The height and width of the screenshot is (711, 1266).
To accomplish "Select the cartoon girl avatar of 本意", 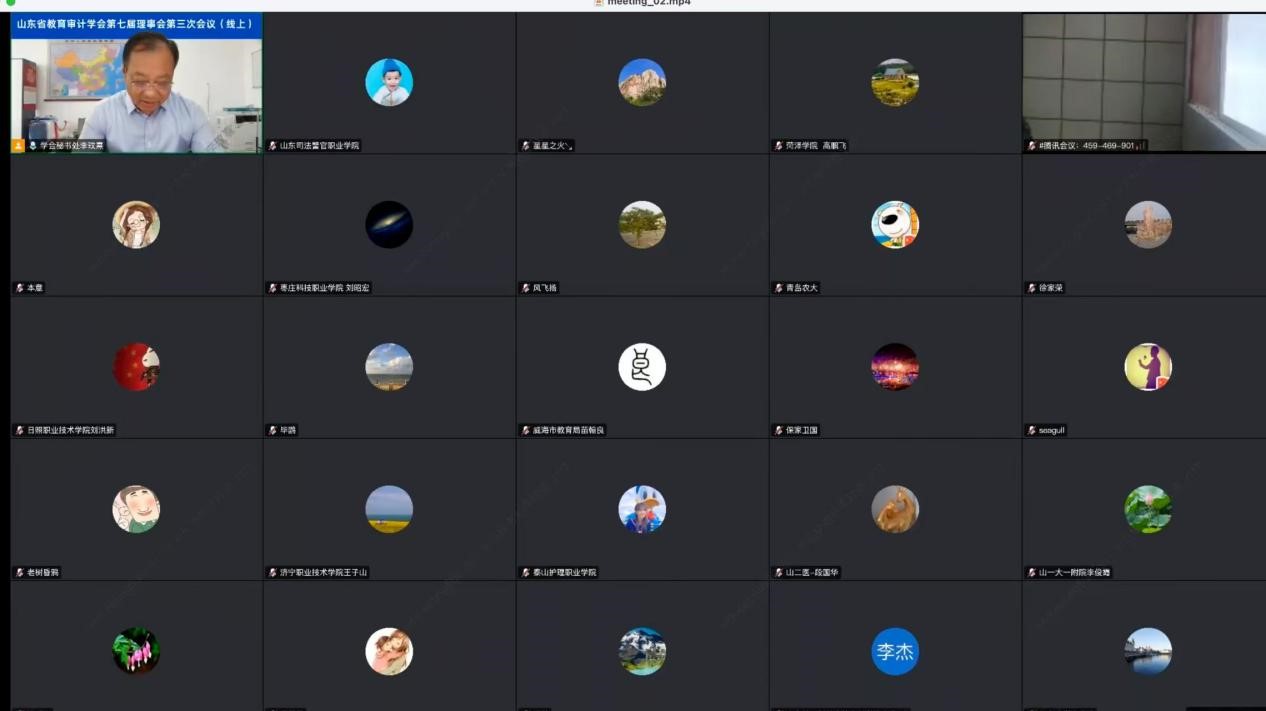I will (136, 225).
